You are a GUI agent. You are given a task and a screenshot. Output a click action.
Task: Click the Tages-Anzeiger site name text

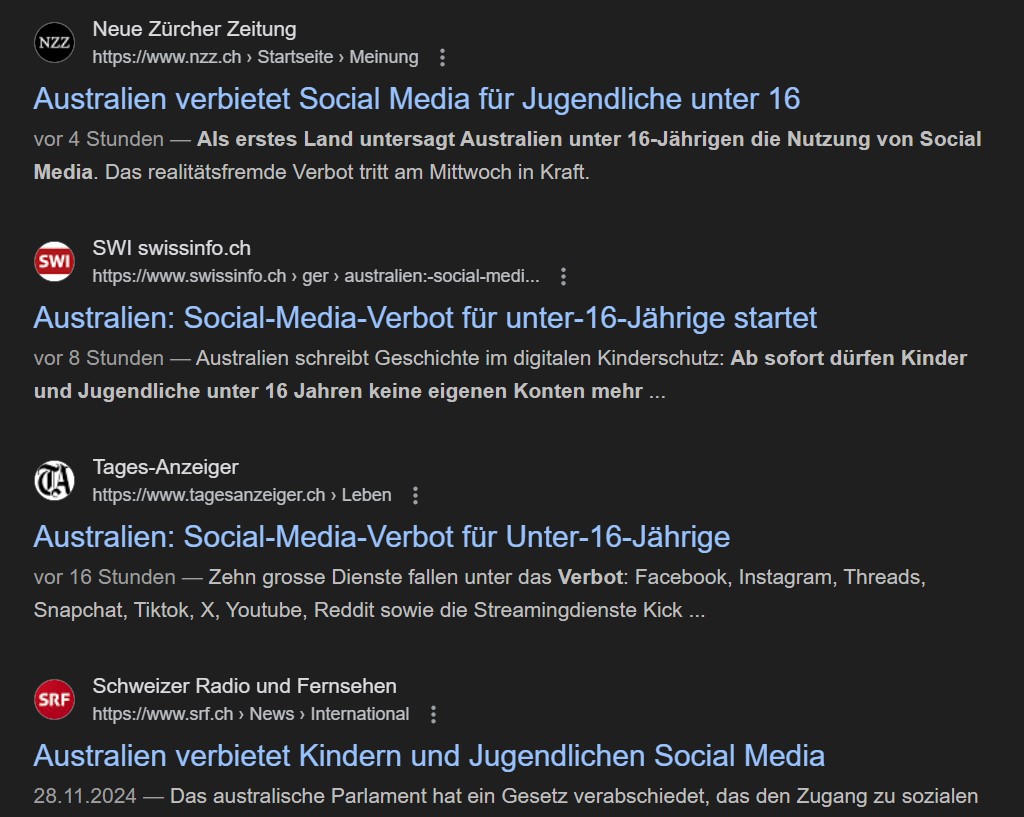coord(165,467)
